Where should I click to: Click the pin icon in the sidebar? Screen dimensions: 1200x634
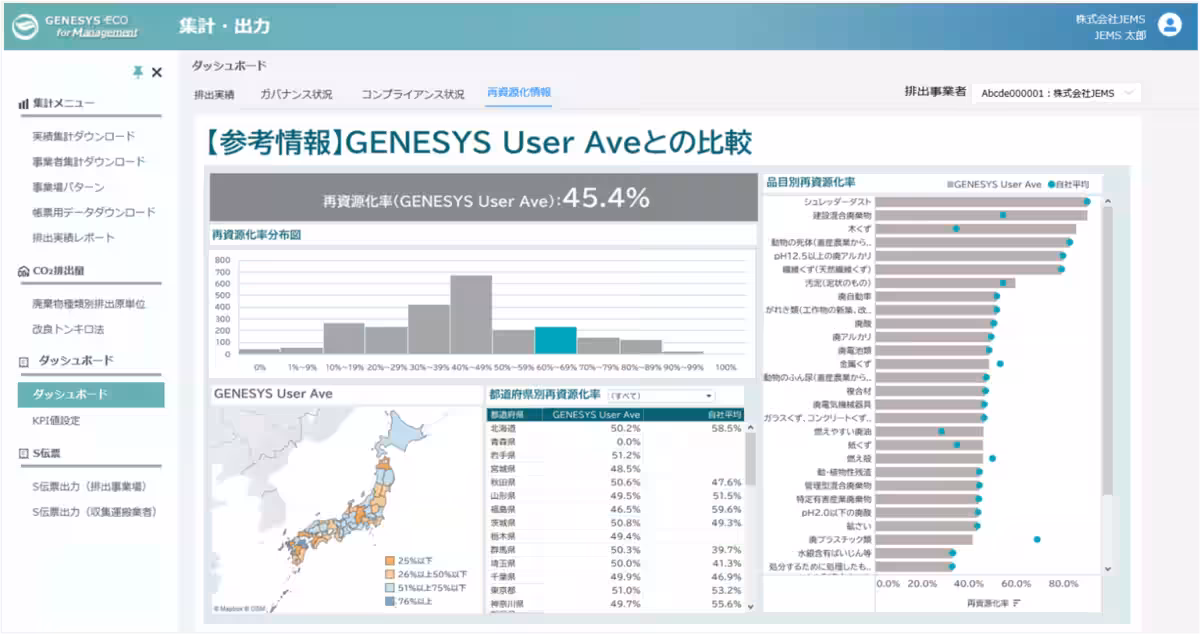(x=138, y=72)
